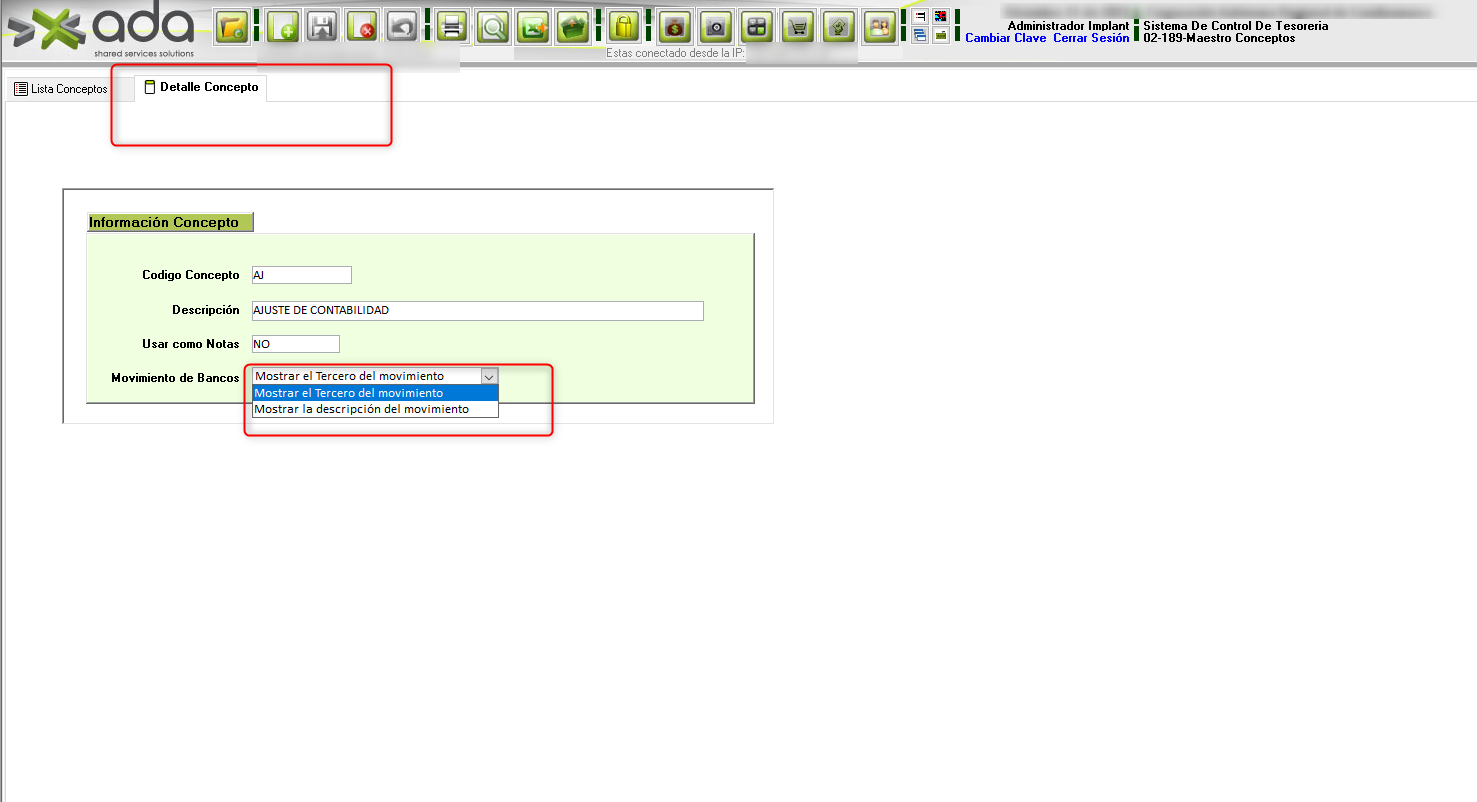The image size is (1477, 802).
Task: Switch to the Lista Conceptos tab
Action: point(61,89)
